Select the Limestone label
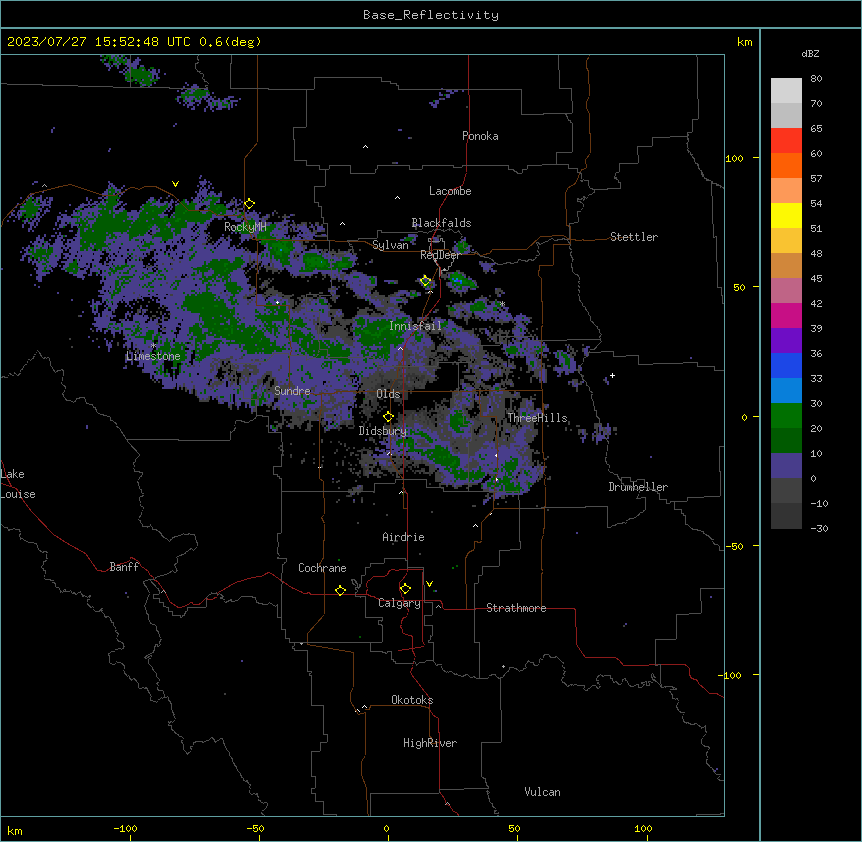This screenshot has height=842, width=862. click(x=153, y=356)
